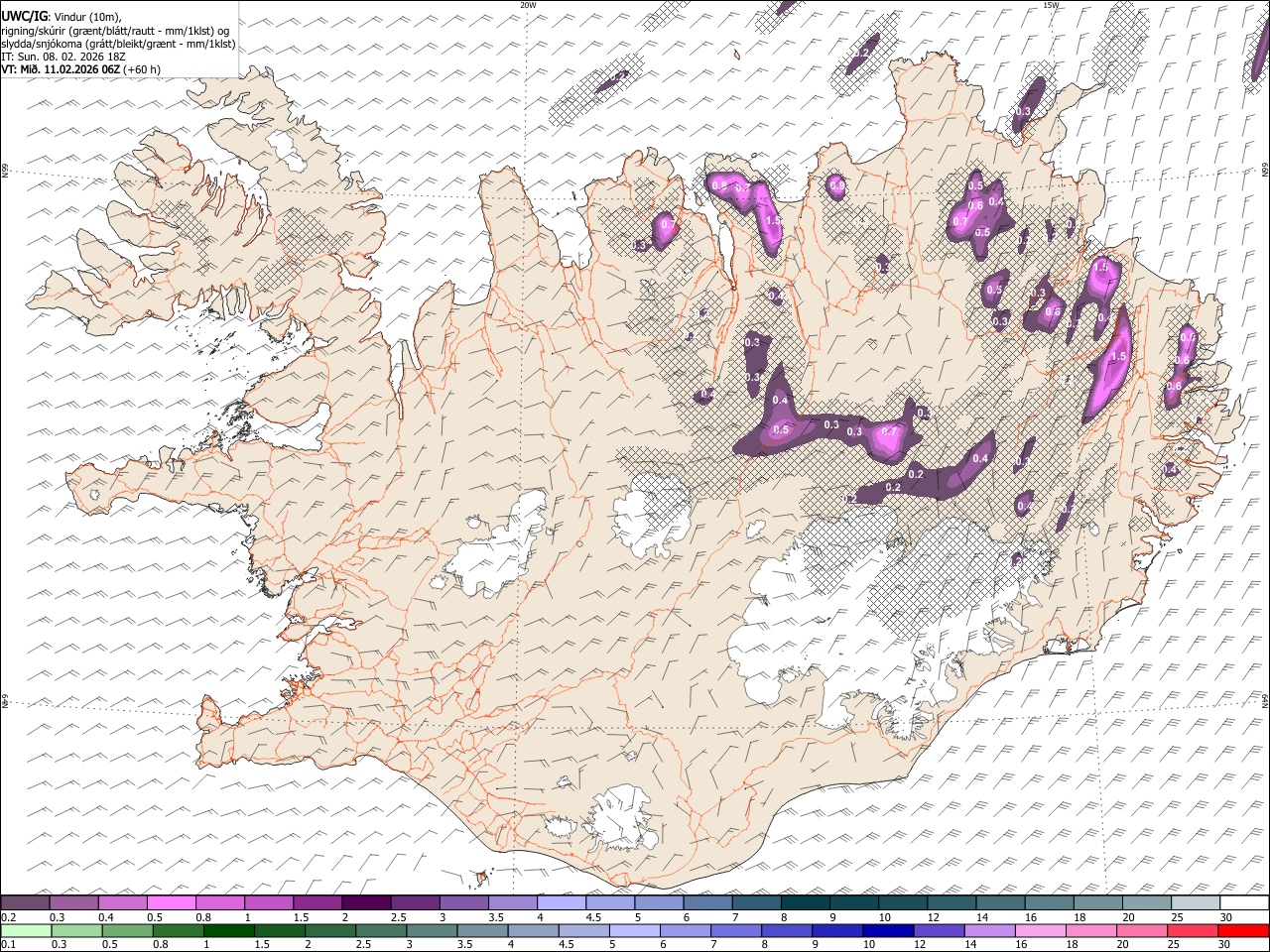Pick top-row white swatch starting at 30

1244,903
